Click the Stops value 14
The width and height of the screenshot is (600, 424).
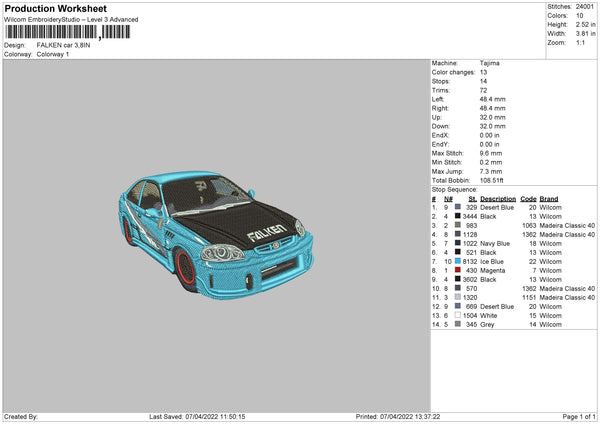pos(483,81)
